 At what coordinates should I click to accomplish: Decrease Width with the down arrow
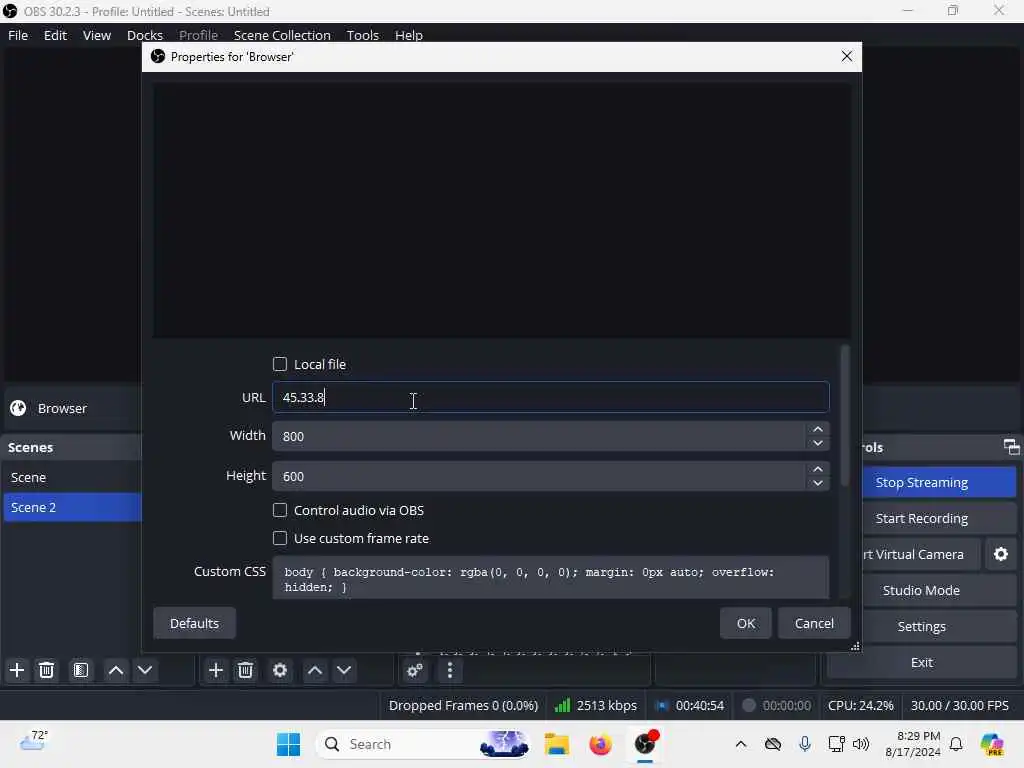click(x=818, y=443)
